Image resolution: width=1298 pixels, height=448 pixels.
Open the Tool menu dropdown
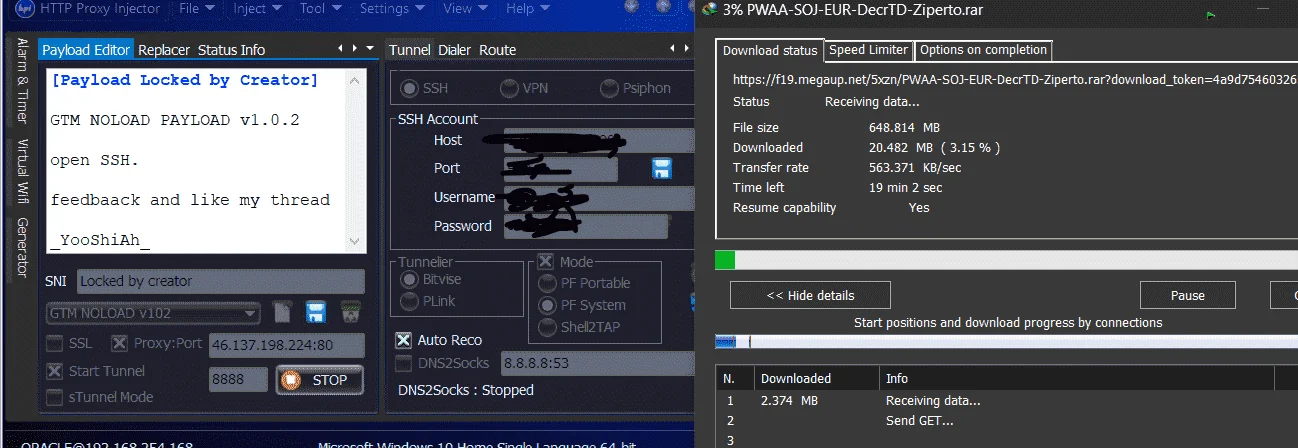click(320, 9)
